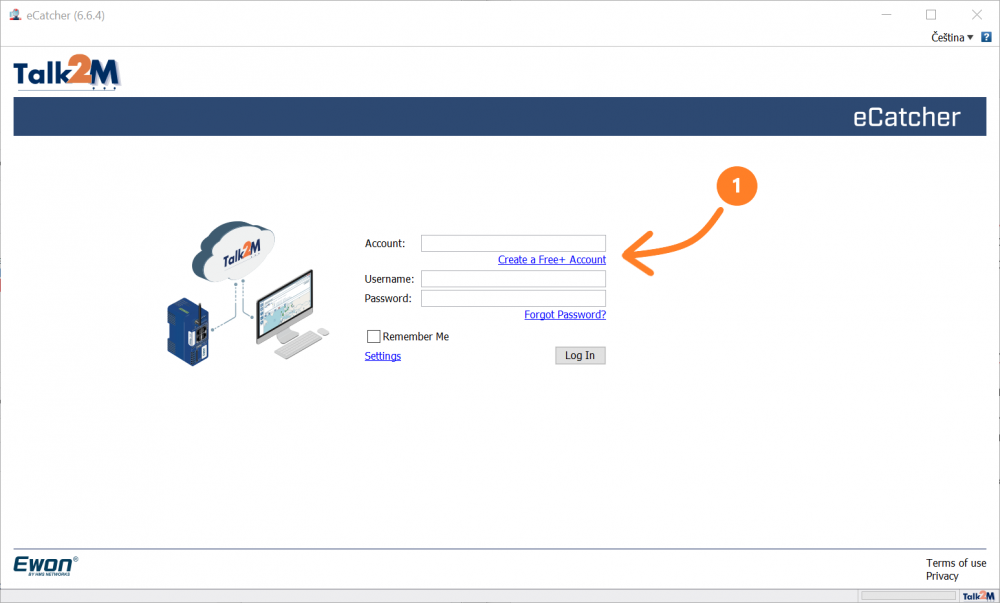Tick the Remember Me checkbox
This screenshot has height=603, width=1000.
coord(374,337)
